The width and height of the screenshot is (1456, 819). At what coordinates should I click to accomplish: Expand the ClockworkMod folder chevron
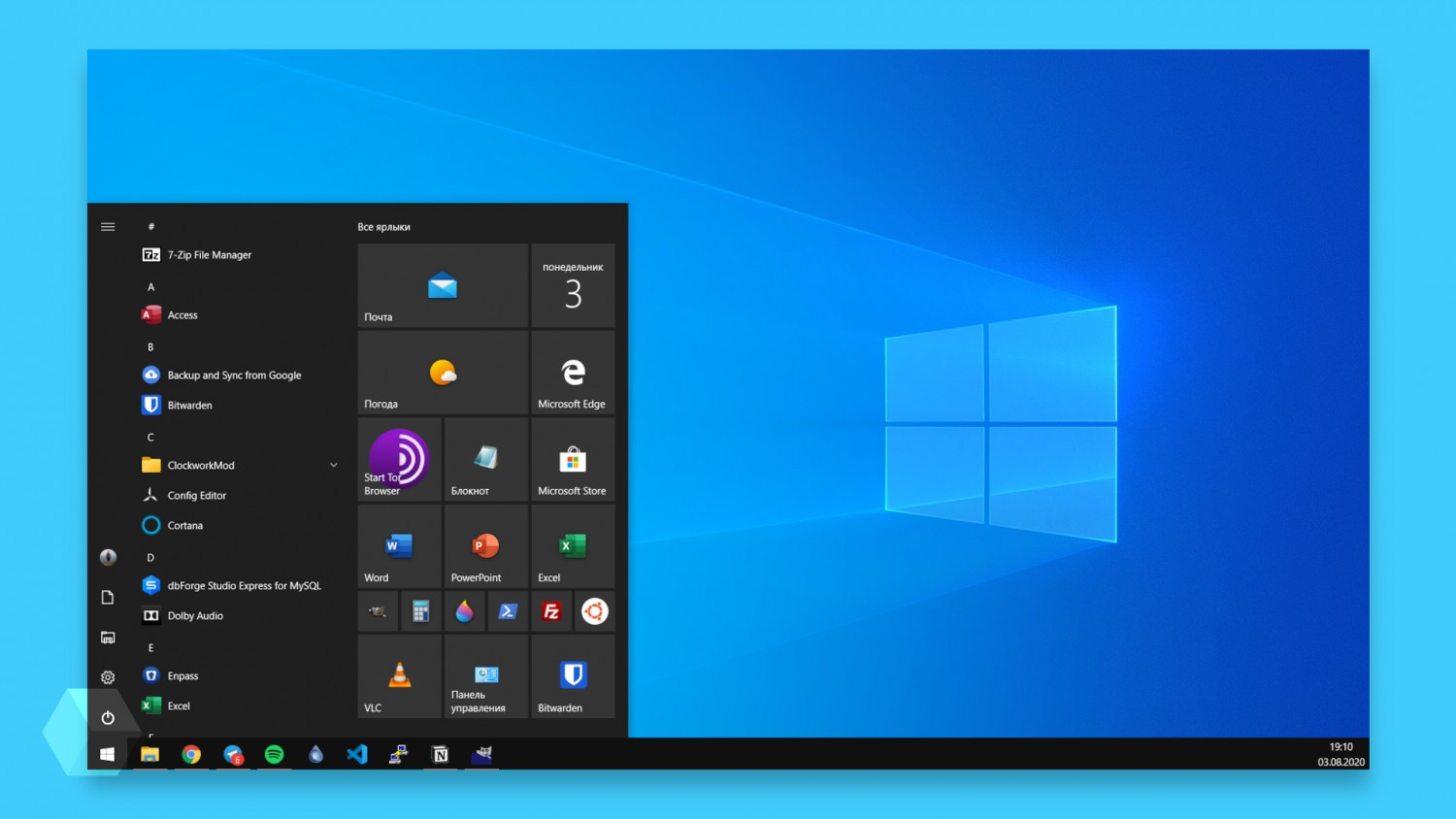coord(334,466)
